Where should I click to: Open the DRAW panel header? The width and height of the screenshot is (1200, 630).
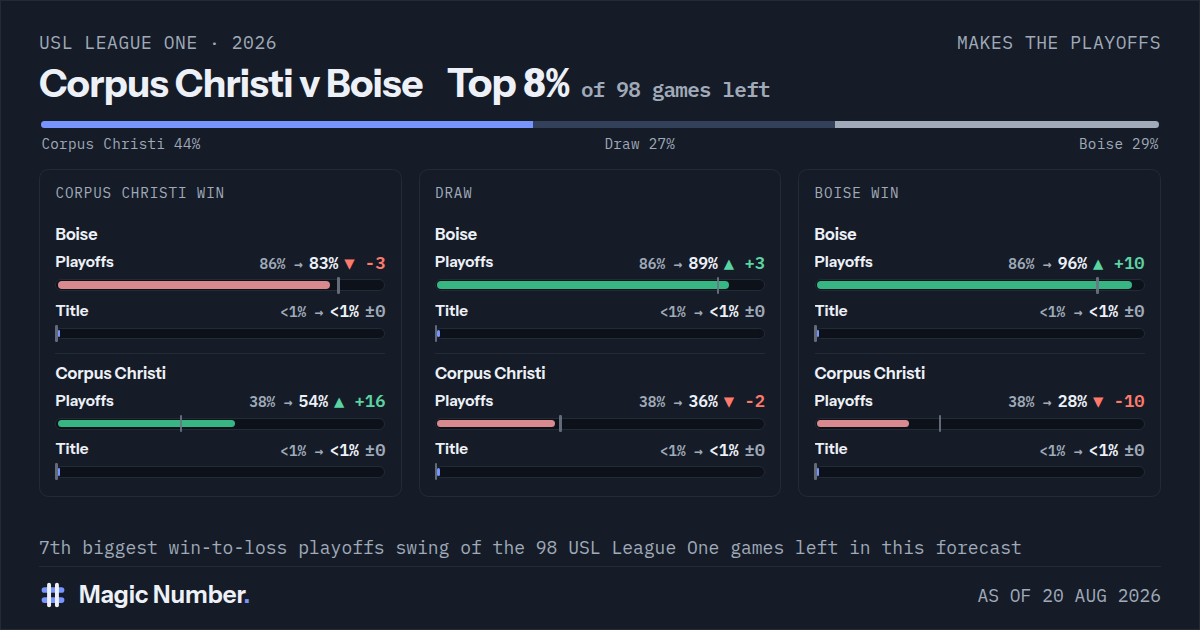pos(454,193)
